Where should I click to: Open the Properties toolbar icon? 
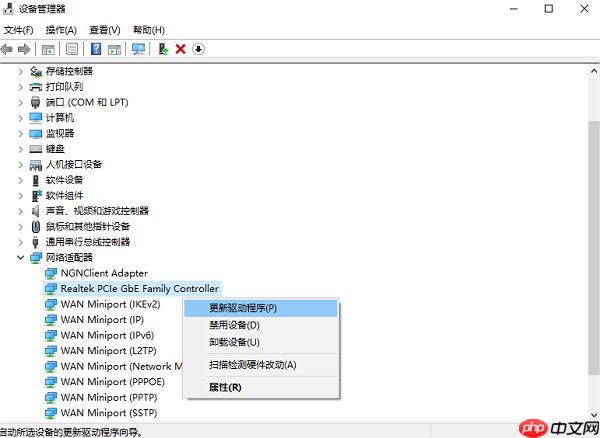pyautogui.click(x=72, y=49)
